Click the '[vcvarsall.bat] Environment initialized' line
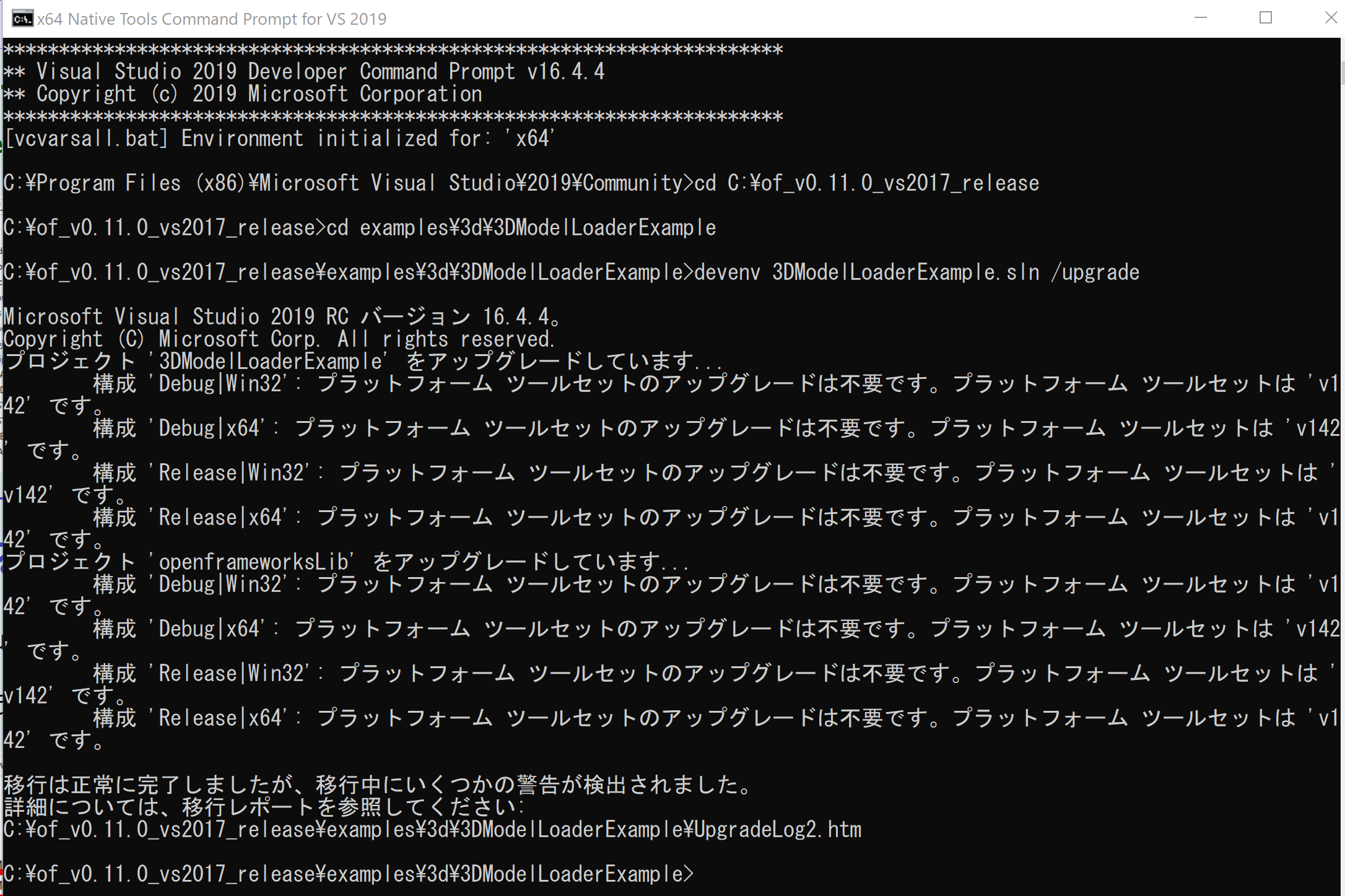The width and height of the screenshot is (1345, 896). [x=279, y=139]
